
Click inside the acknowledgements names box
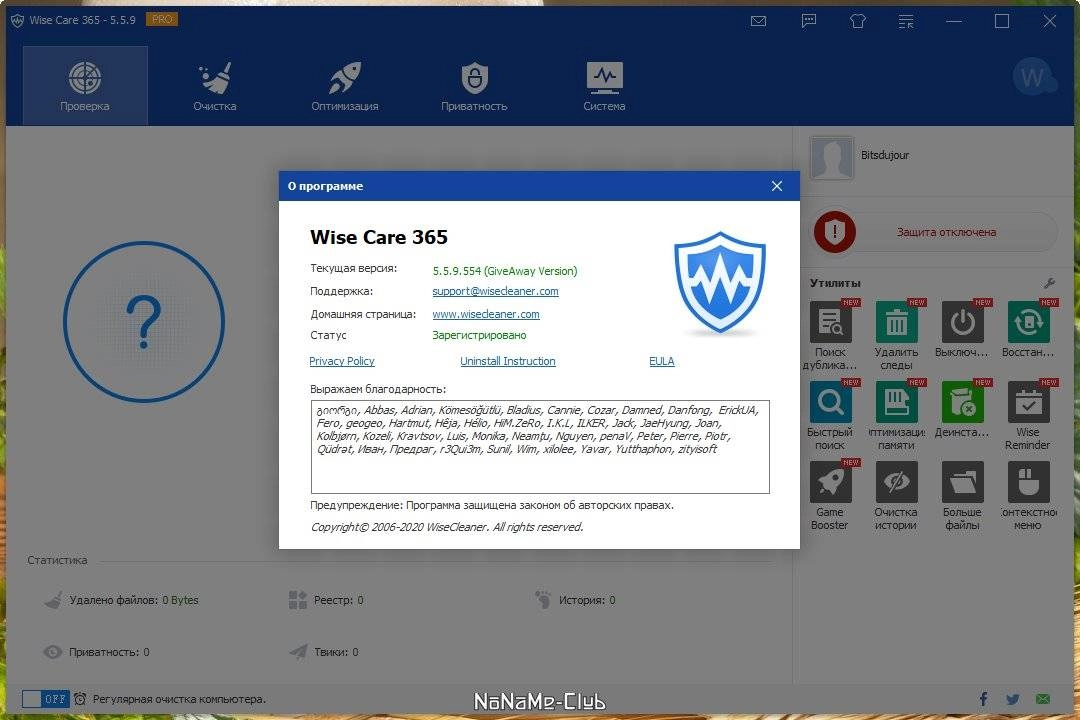540,446
